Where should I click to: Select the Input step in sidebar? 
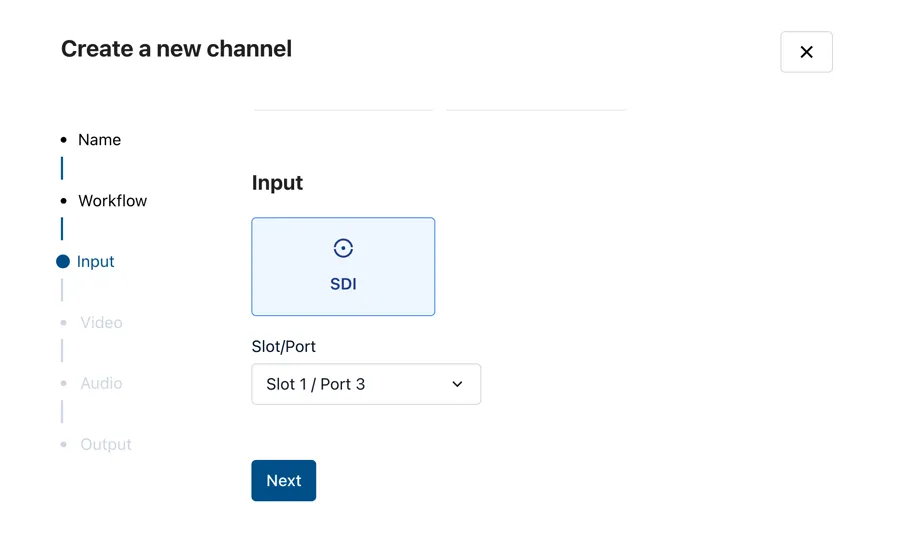click(x=95, y=262)
